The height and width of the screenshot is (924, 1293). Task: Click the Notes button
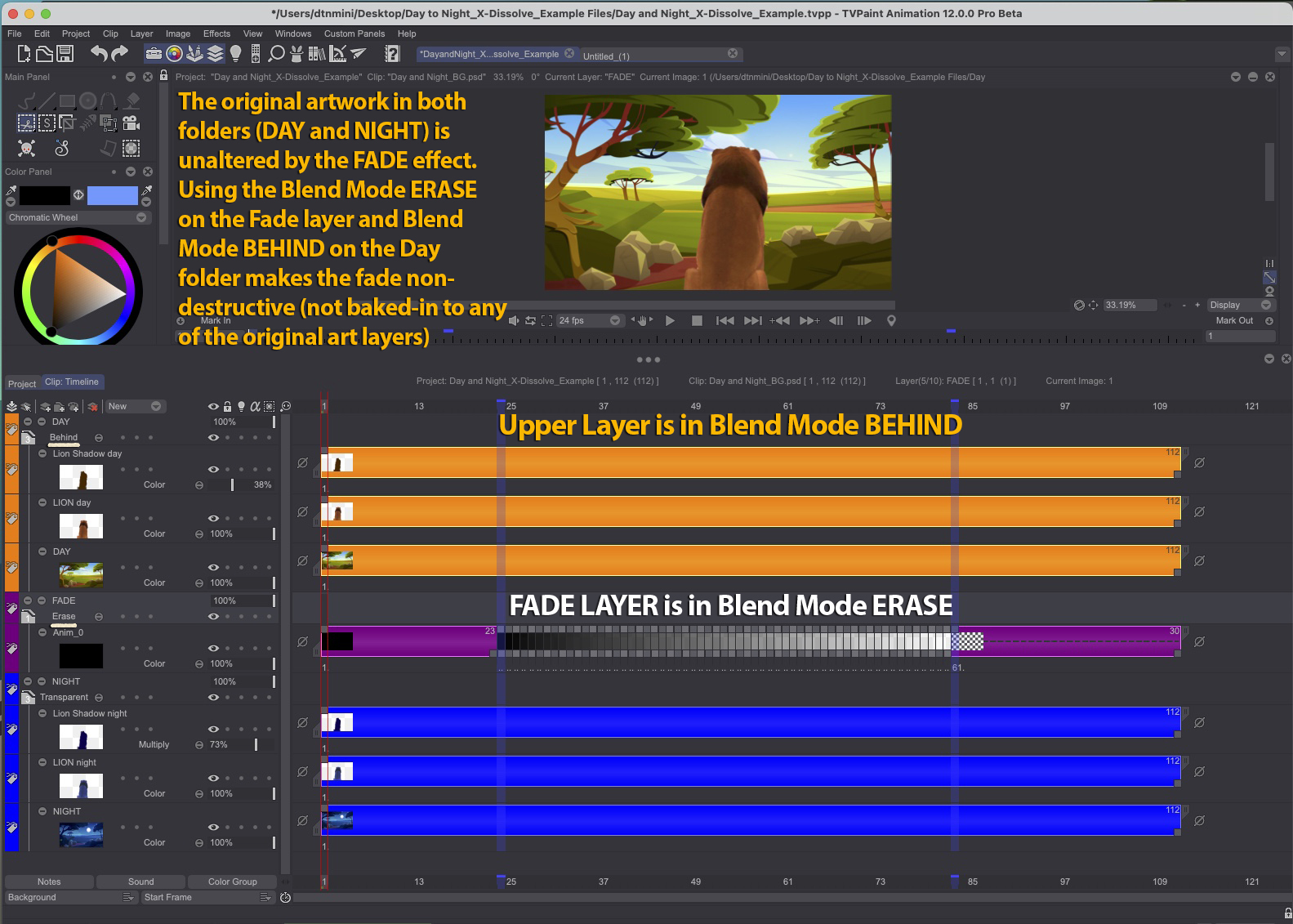[49, 882]
